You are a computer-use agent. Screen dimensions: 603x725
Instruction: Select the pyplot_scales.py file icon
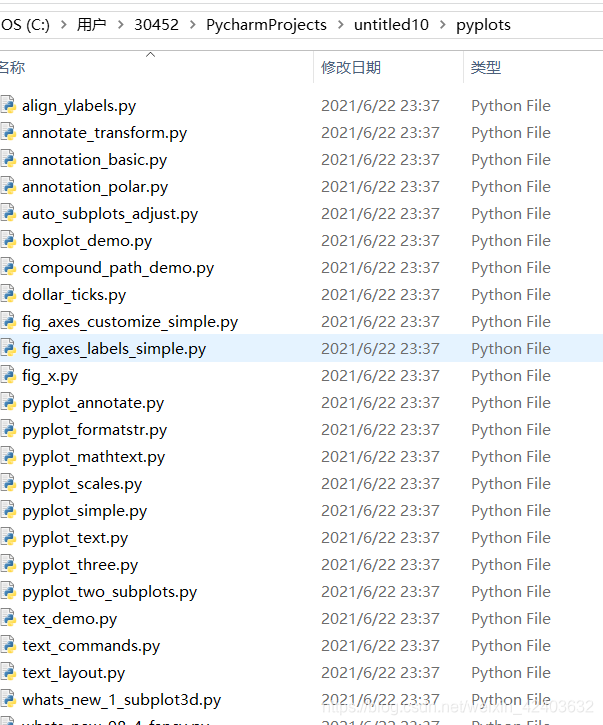8,483
